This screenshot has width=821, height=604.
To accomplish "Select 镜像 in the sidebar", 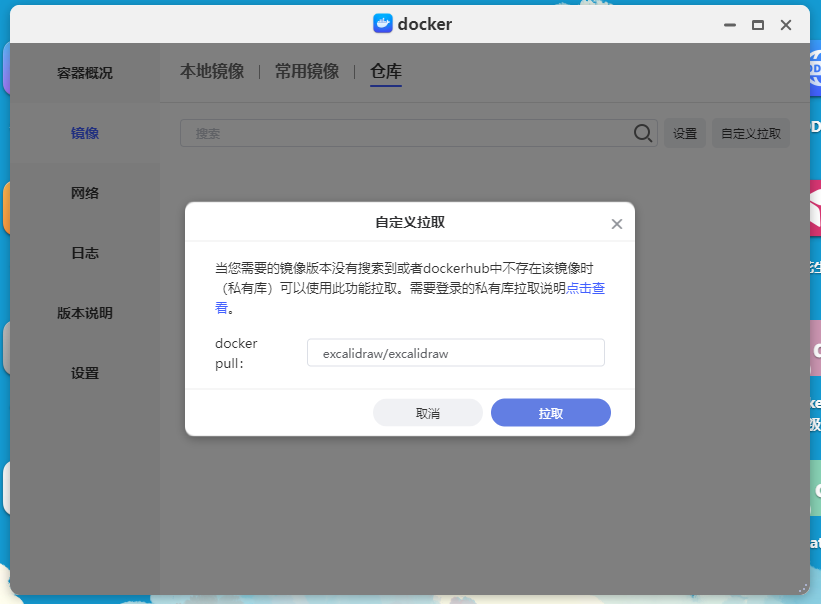I will (85, 133).
